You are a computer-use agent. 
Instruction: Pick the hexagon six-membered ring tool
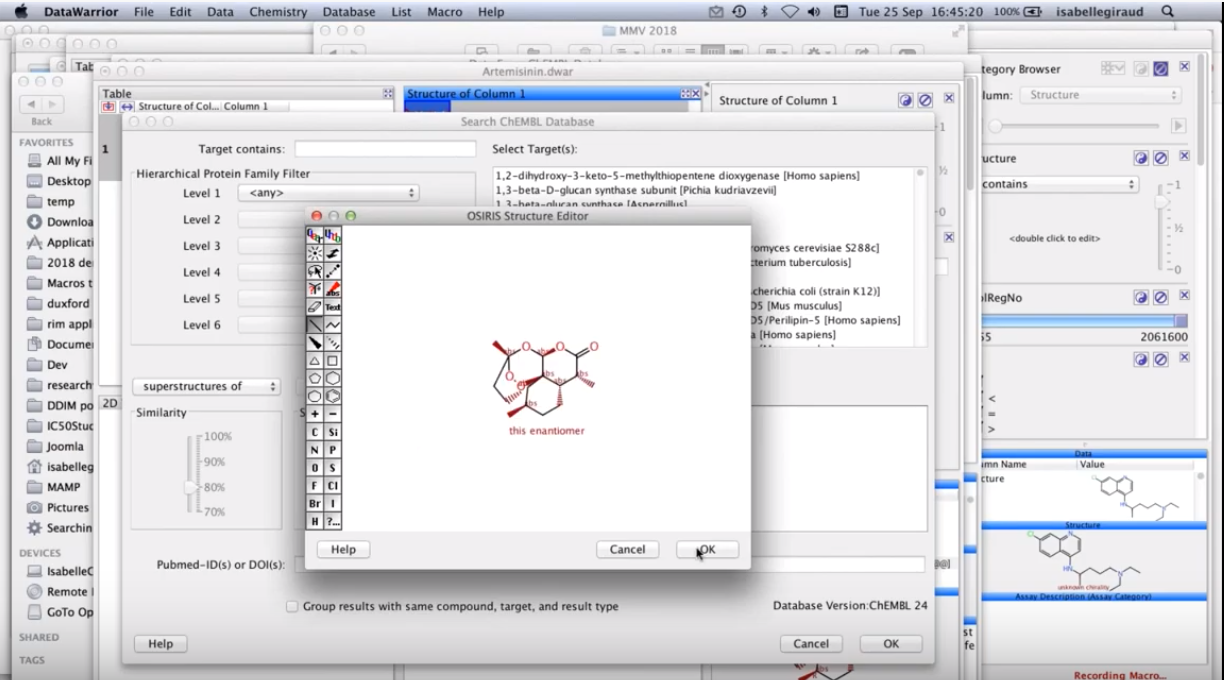333,378
